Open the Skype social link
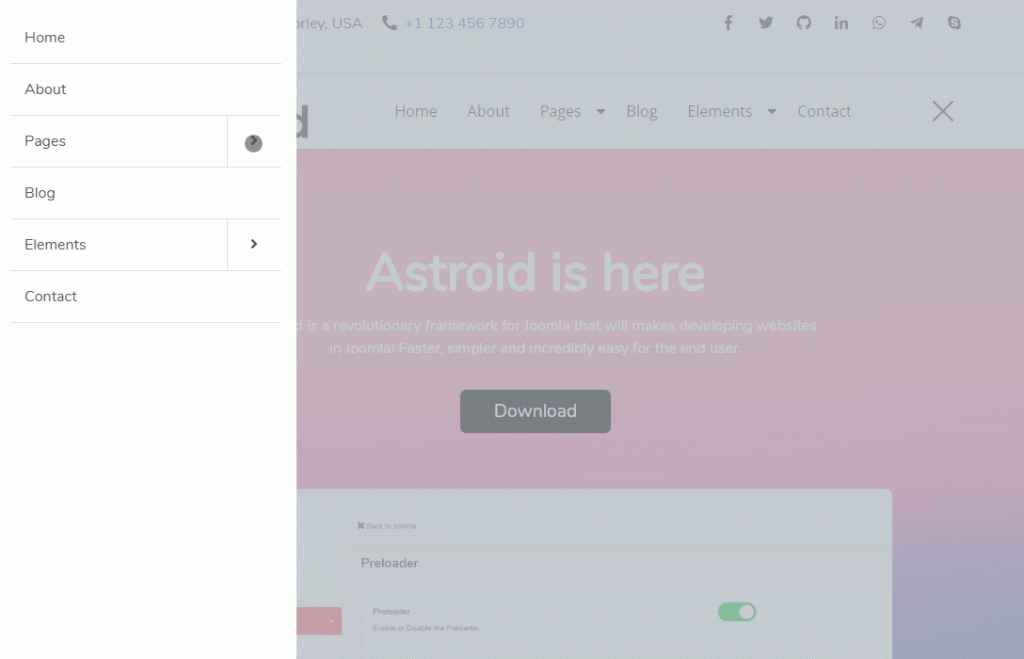Viewport: 1024px width, 659px height. (x=954, y=23)
